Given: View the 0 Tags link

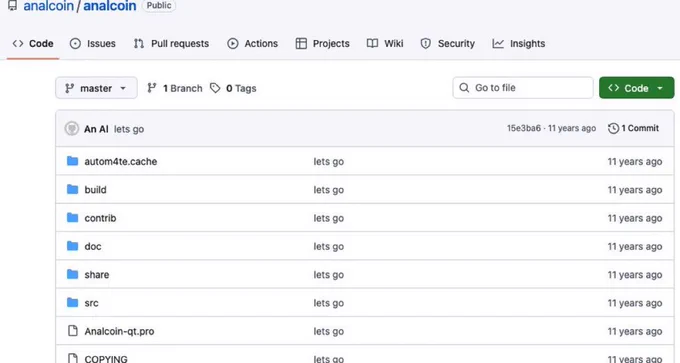Looking at the screenshot, I should 233,88.
